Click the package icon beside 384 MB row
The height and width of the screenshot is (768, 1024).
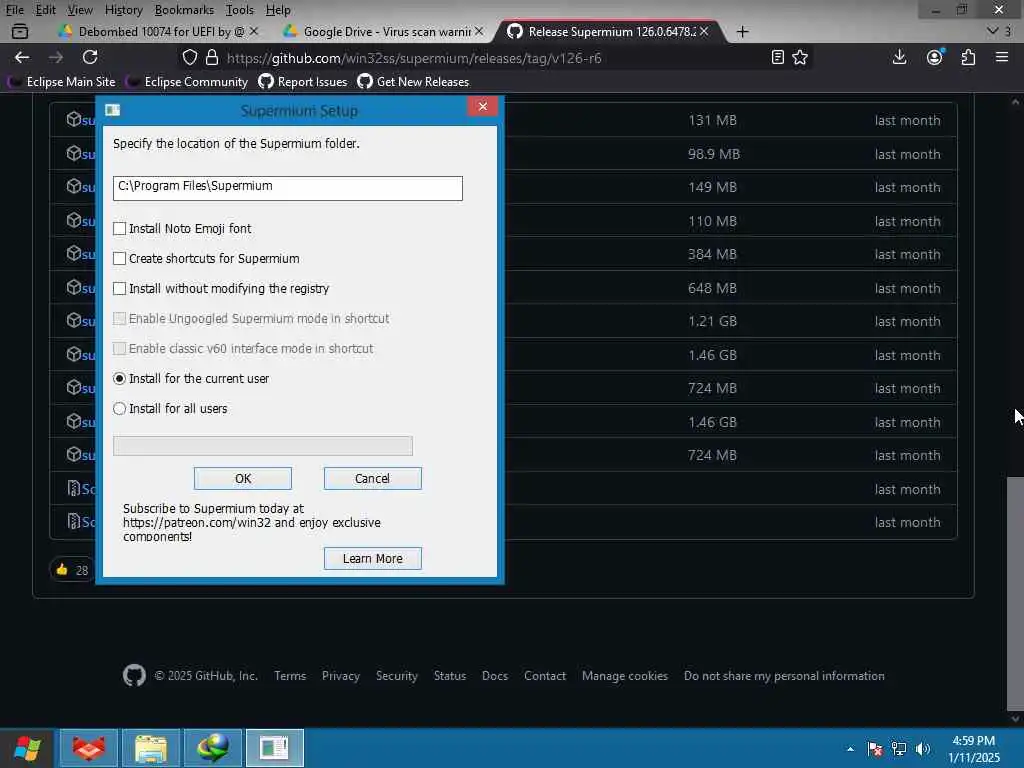point(73,253)
